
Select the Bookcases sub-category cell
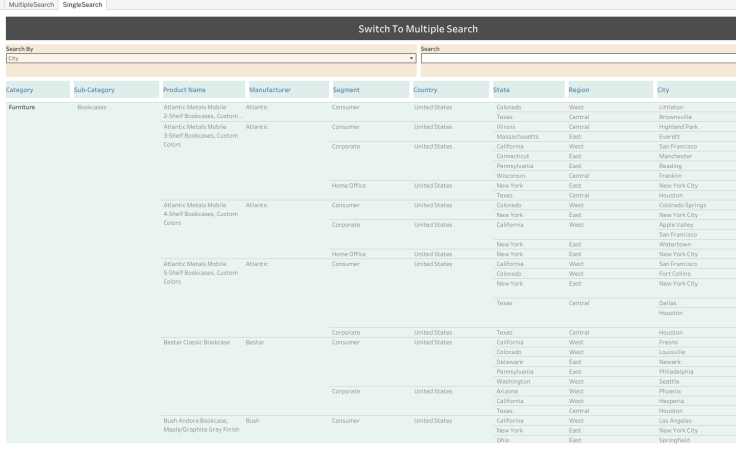[92, 106]
